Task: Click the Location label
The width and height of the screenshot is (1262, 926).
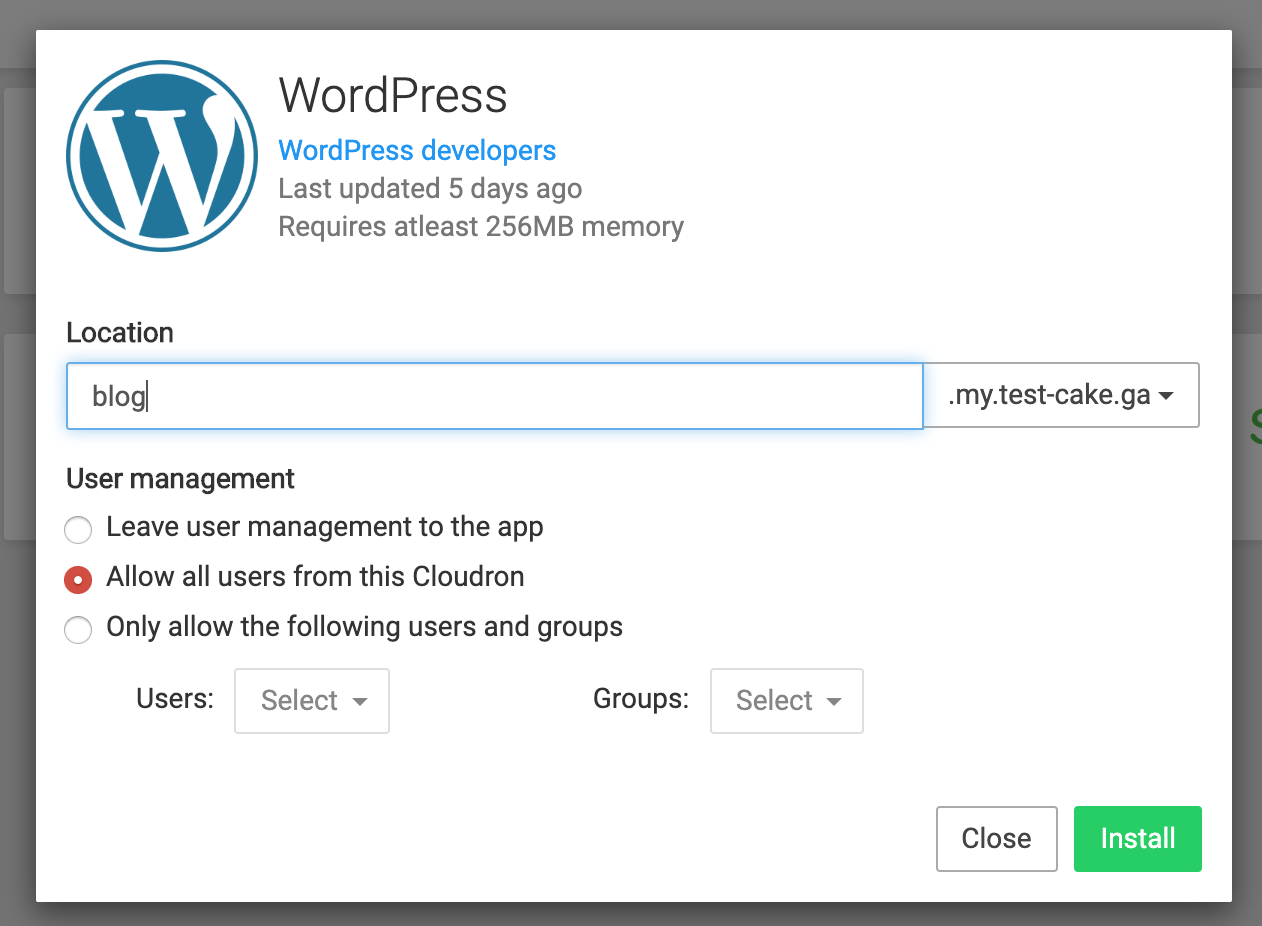Action: tap(120, 333)
